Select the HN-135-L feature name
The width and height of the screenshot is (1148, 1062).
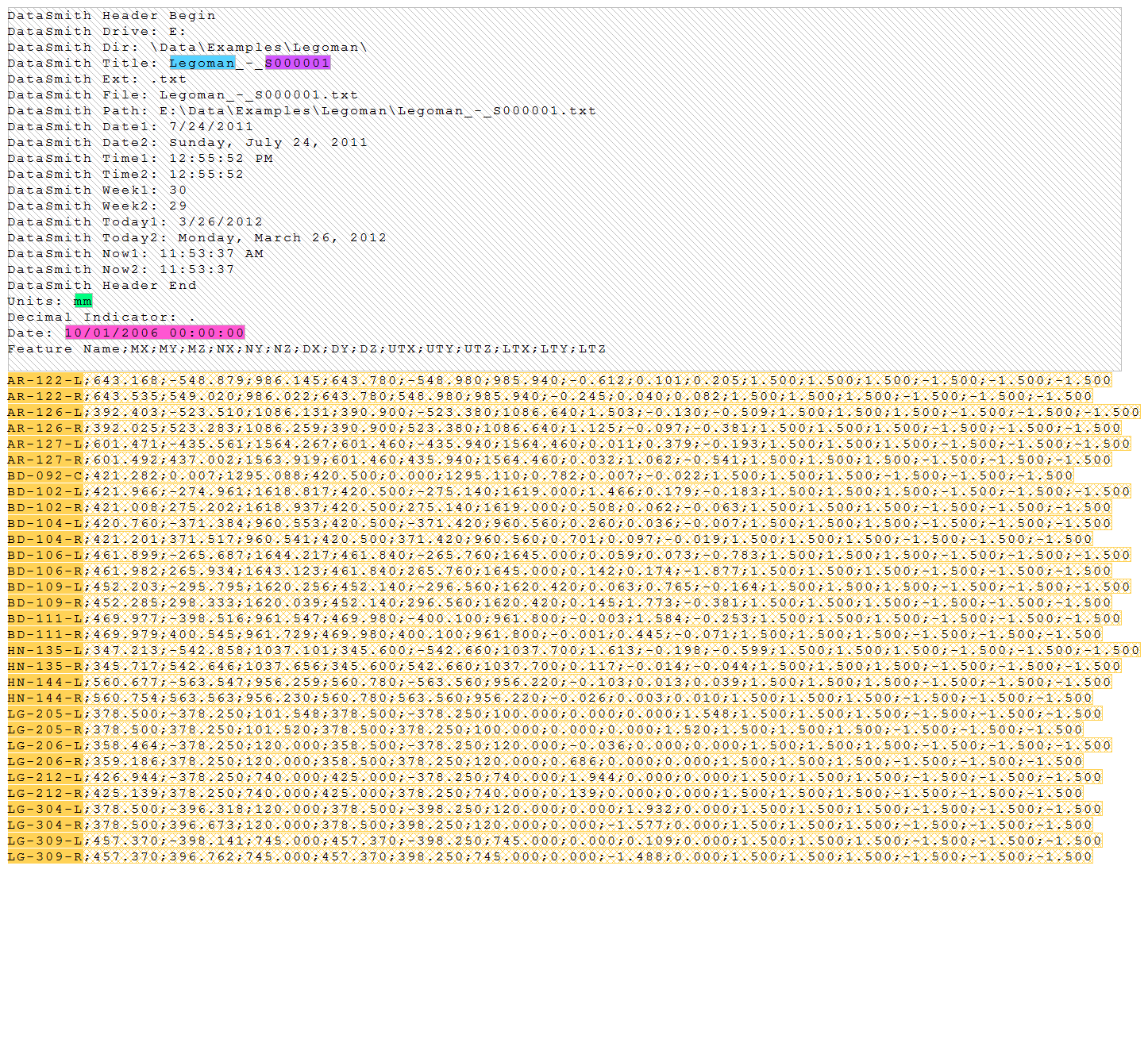pos(45,650)
